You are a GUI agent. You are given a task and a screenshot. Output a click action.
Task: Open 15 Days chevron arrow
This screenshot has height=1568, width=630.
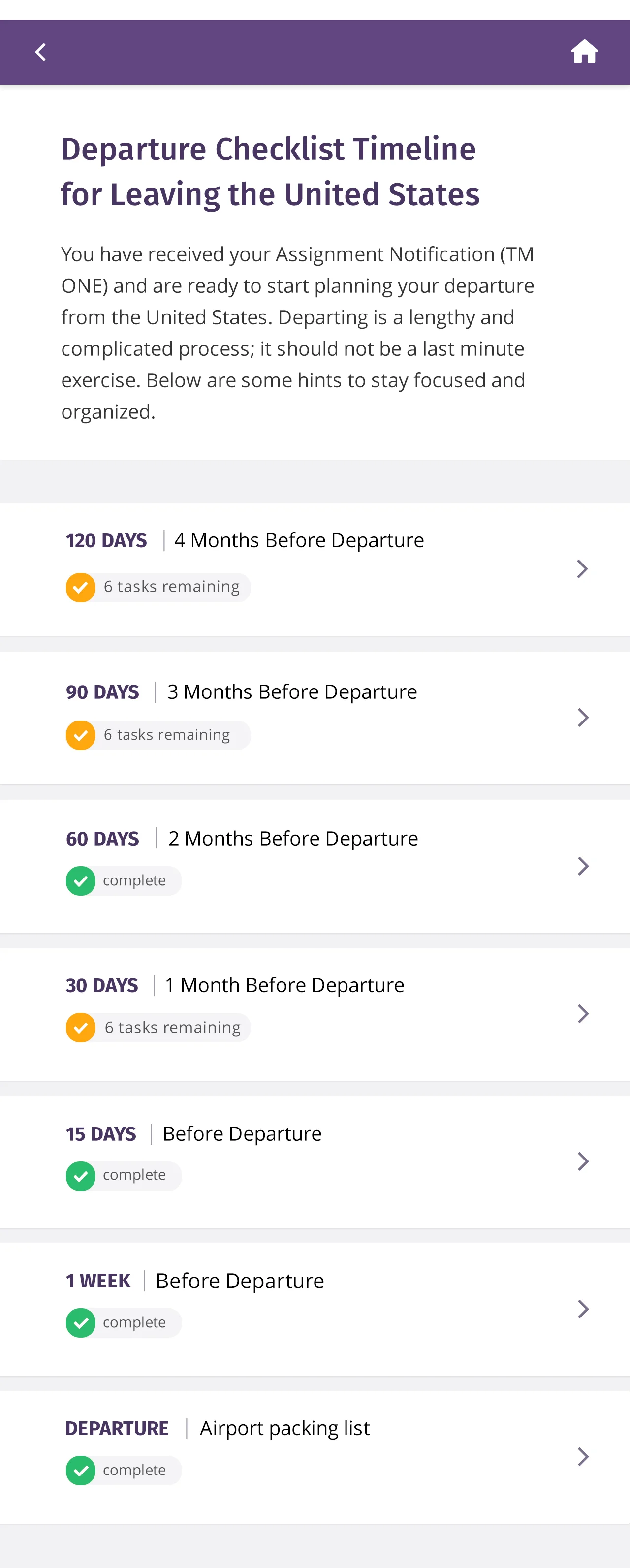click(583, 1161)
